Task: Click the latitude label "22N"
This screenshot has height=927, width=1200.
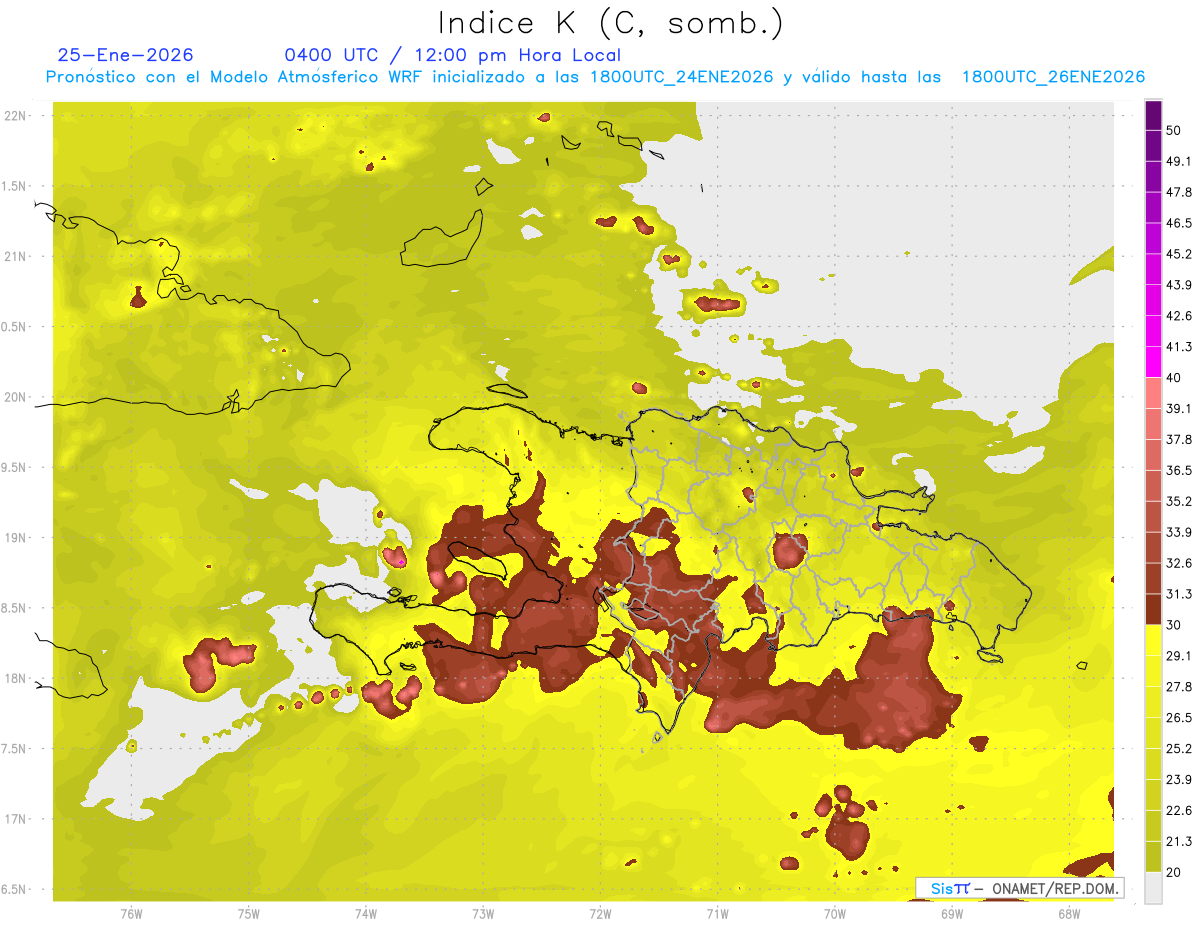Action: pyautogui.click(x=14, y=116)
